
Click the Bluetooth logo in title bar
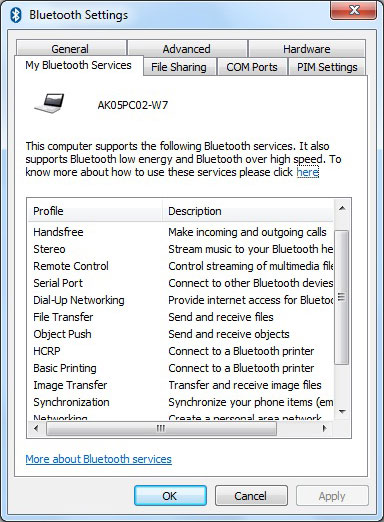[16, 15]
